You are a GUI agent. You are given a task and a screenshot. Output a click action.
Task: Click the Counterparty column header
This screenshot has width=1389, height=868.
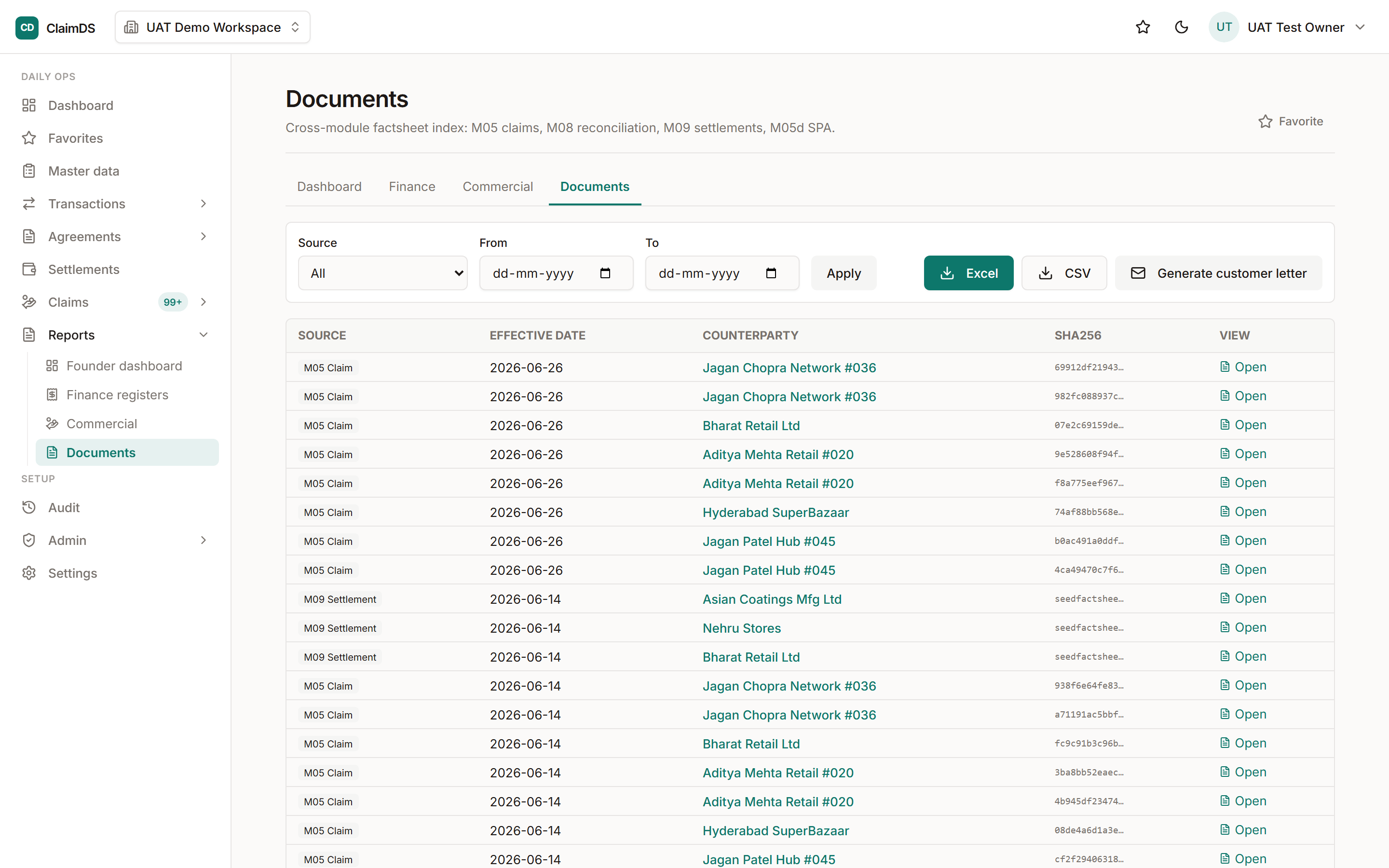750,335
